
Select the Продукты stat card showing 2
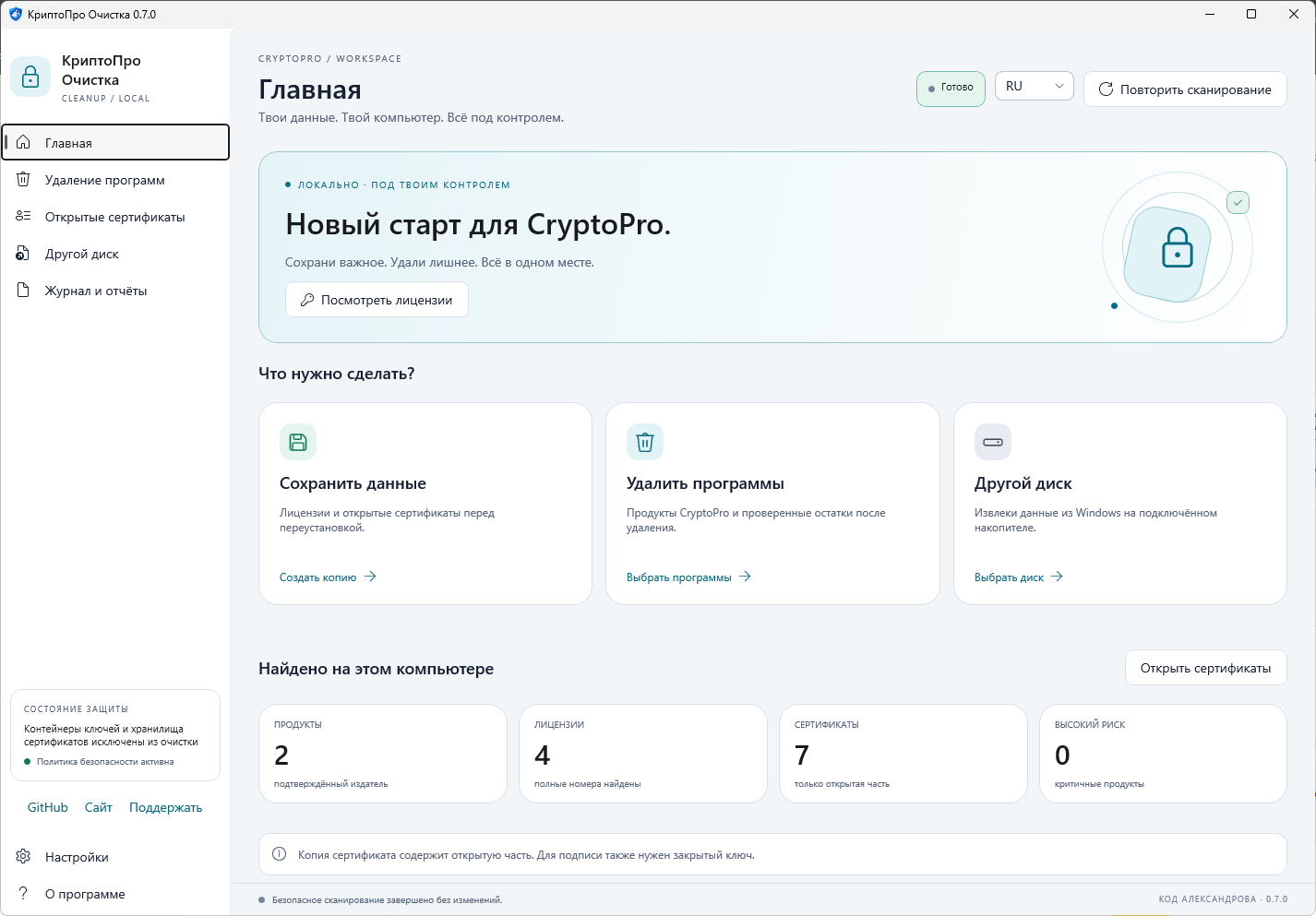tap(383, 754)
